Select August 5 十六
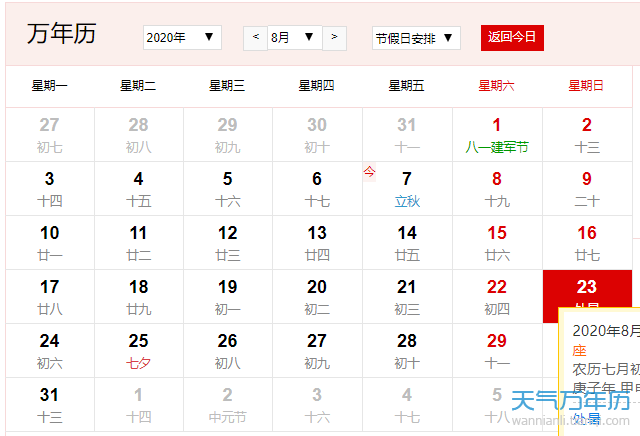Viewport: 640px width, 436px height. [x=228, y=189]
